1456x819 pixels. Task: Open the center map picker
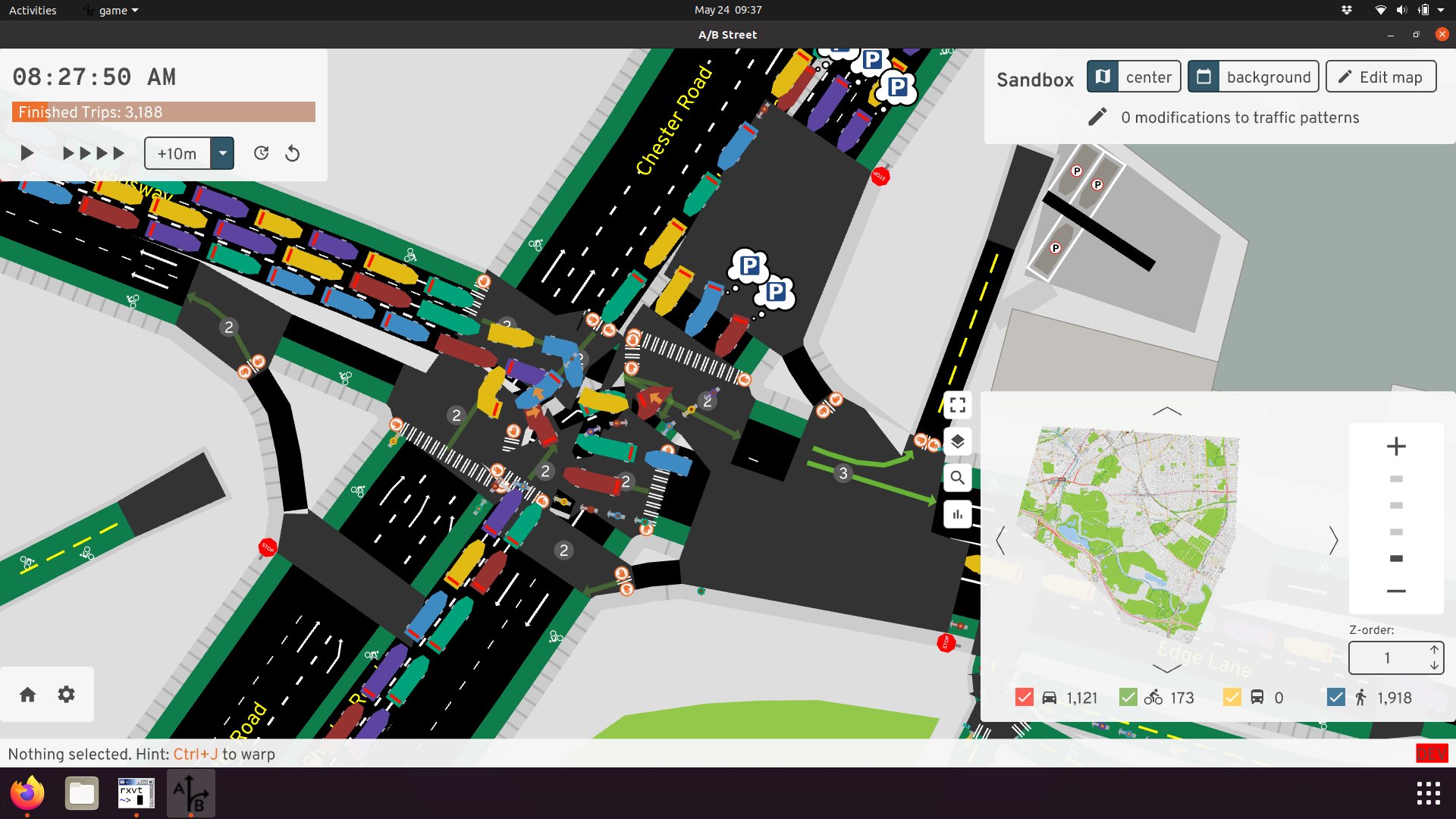point(1134,77)
